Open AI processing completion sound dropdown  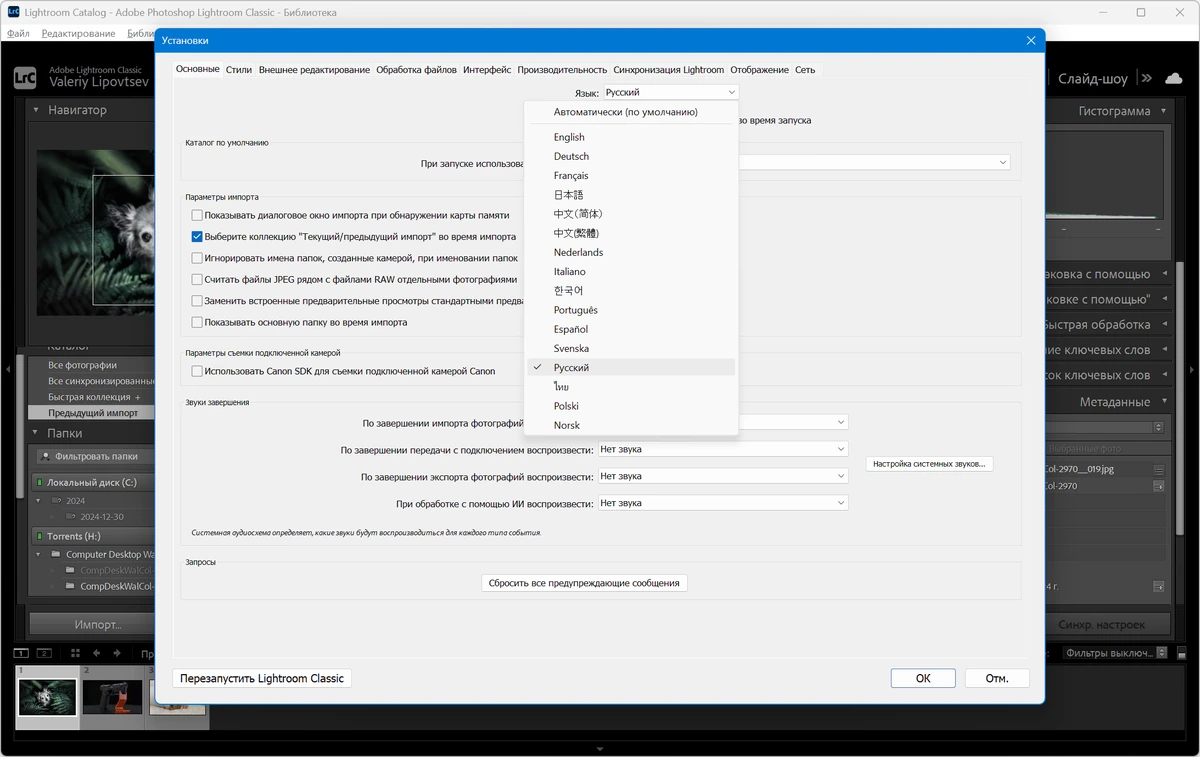[723, 503]
